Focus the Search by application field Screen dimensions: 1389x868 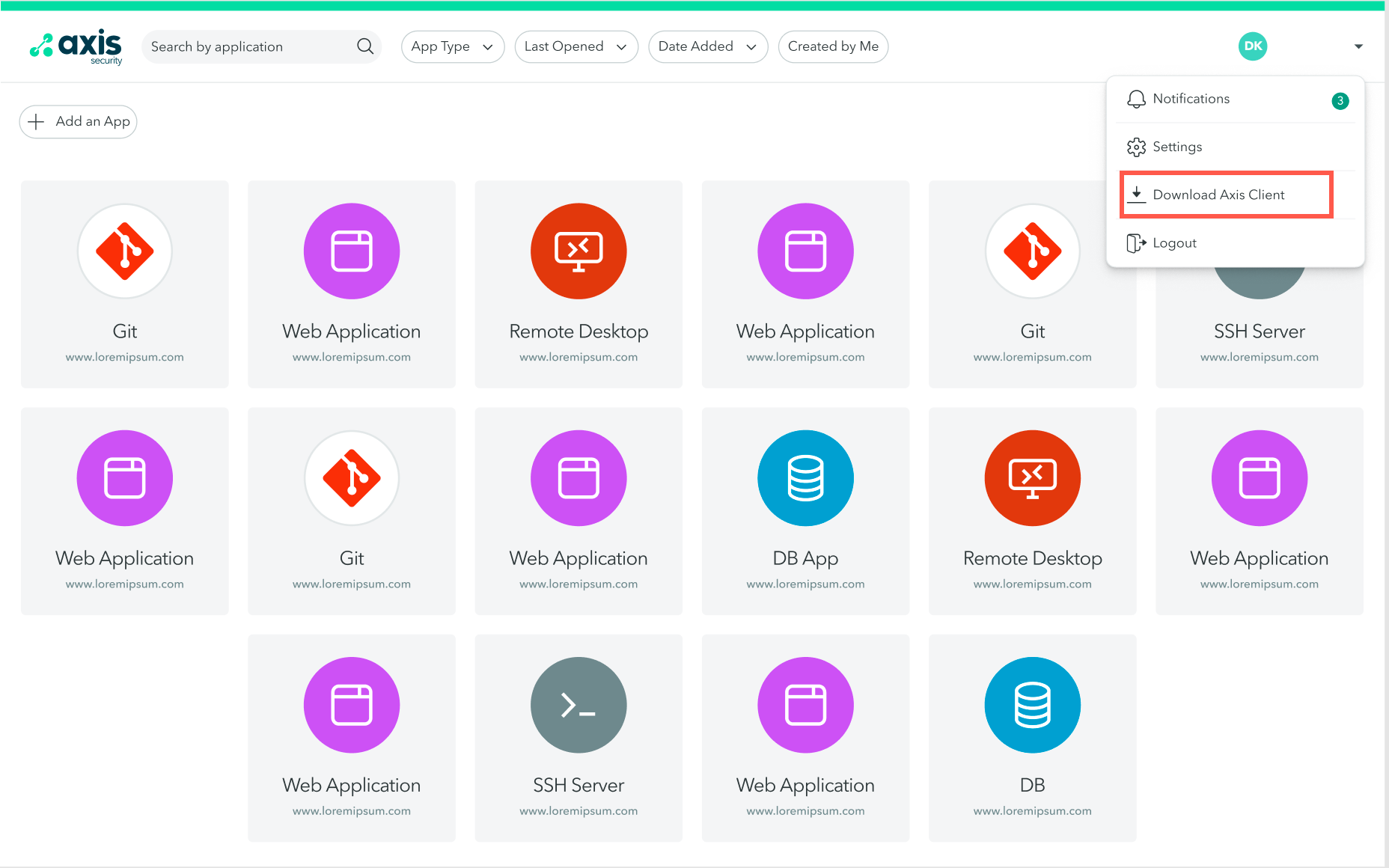click(x=261, y=46)
